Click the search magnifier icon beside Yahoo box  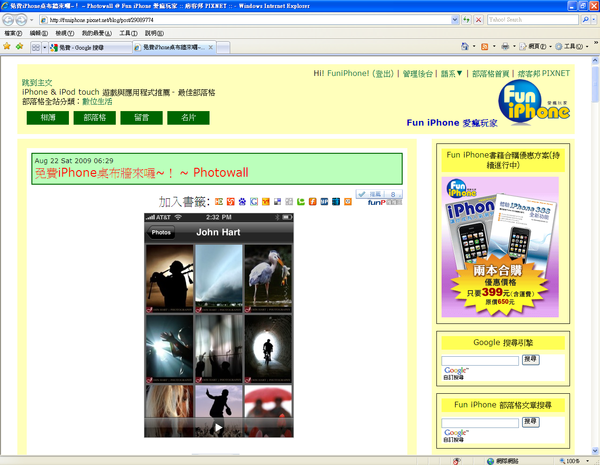(585, 20)
